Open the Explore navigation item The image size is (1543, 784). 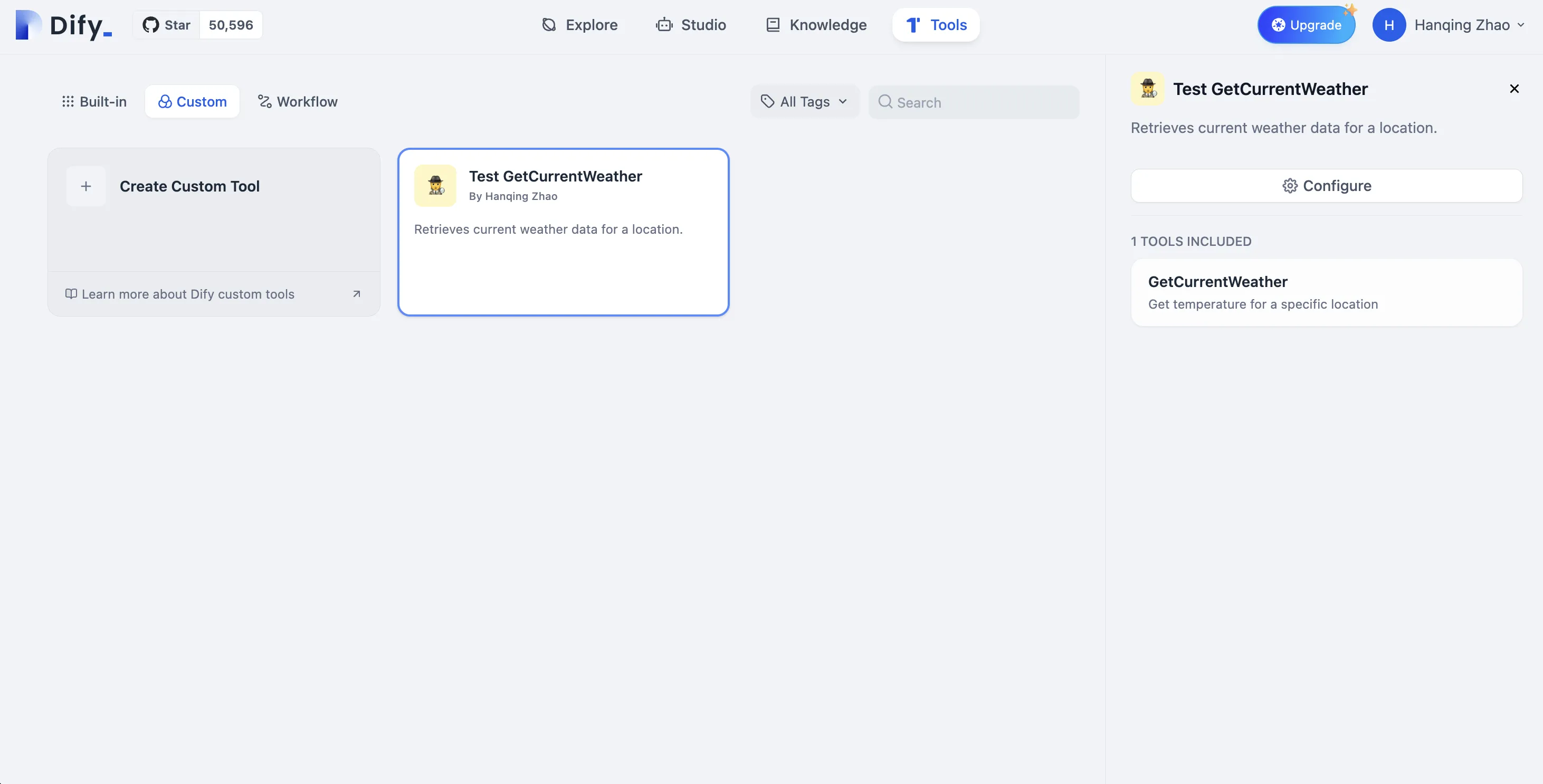pos(579,25)
